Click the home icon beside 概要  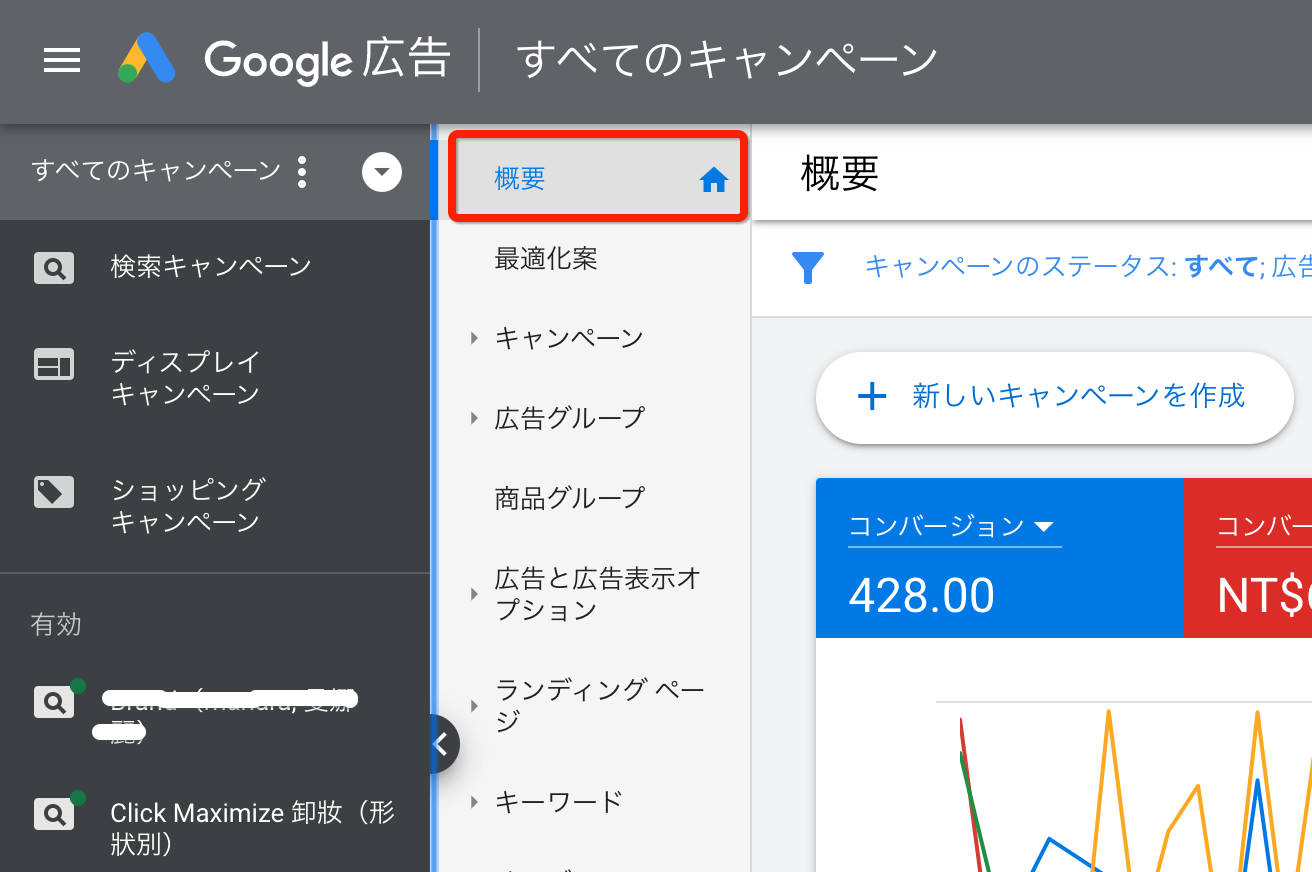coord(713,180)
